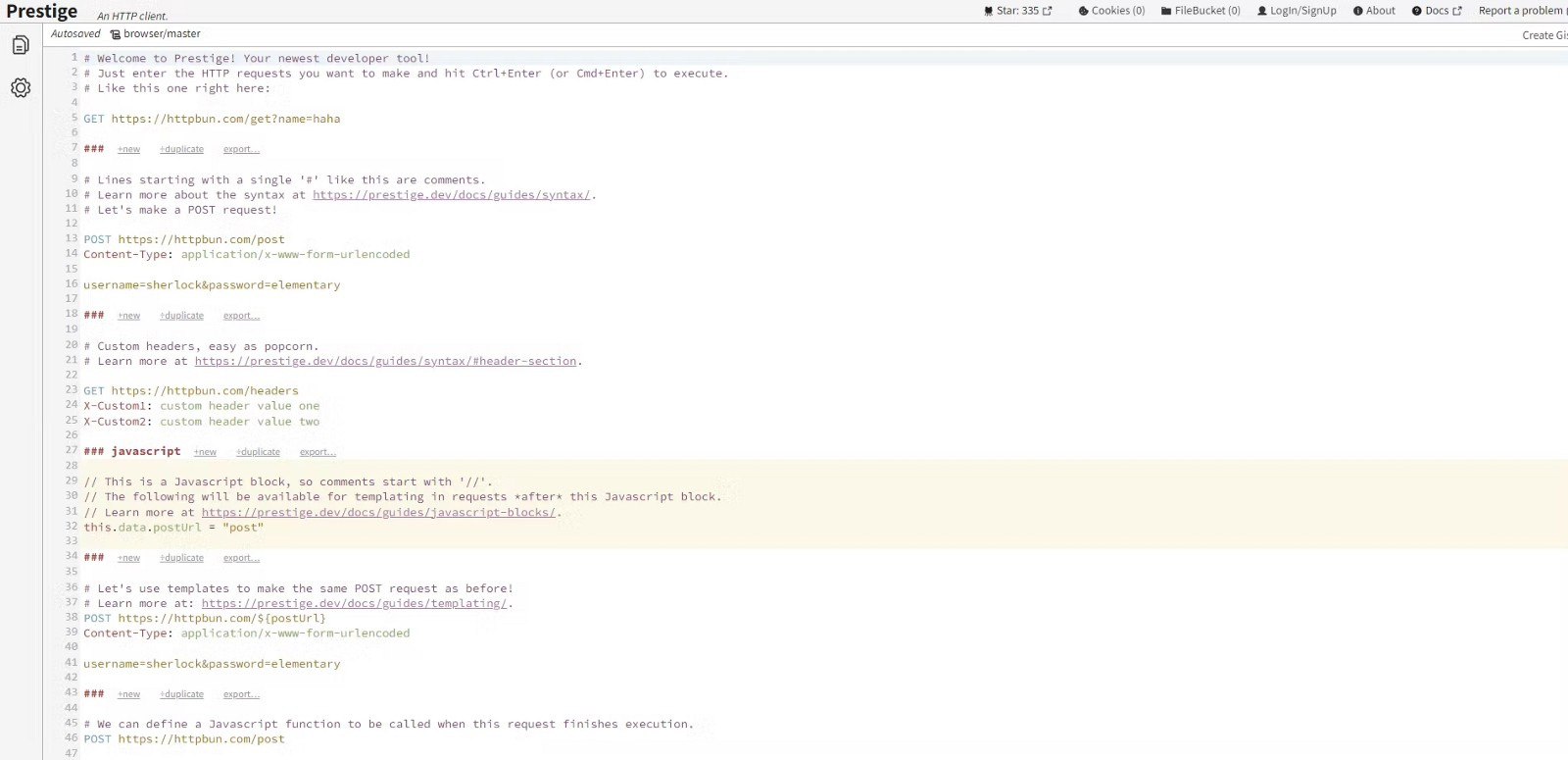The image size is (1568, 760).
Task: Open the settings gear icon
Action: point(21,88)
